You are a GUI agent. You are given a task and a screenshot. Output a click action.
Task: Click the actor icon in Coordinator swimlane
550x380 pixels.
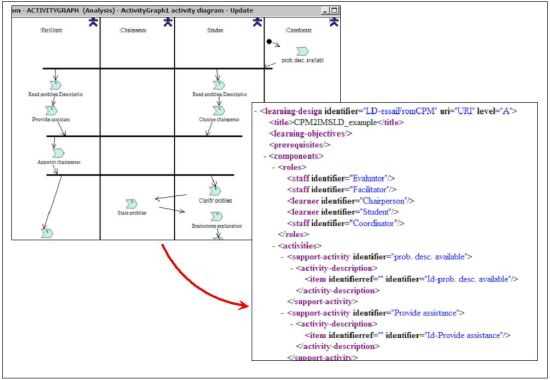[334, 22]
